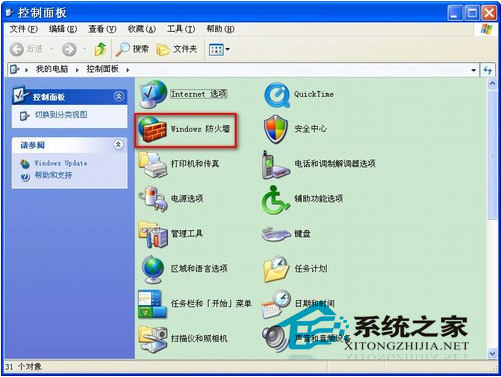
Task: Click the scrollbar down arrow
Action: 492,353
